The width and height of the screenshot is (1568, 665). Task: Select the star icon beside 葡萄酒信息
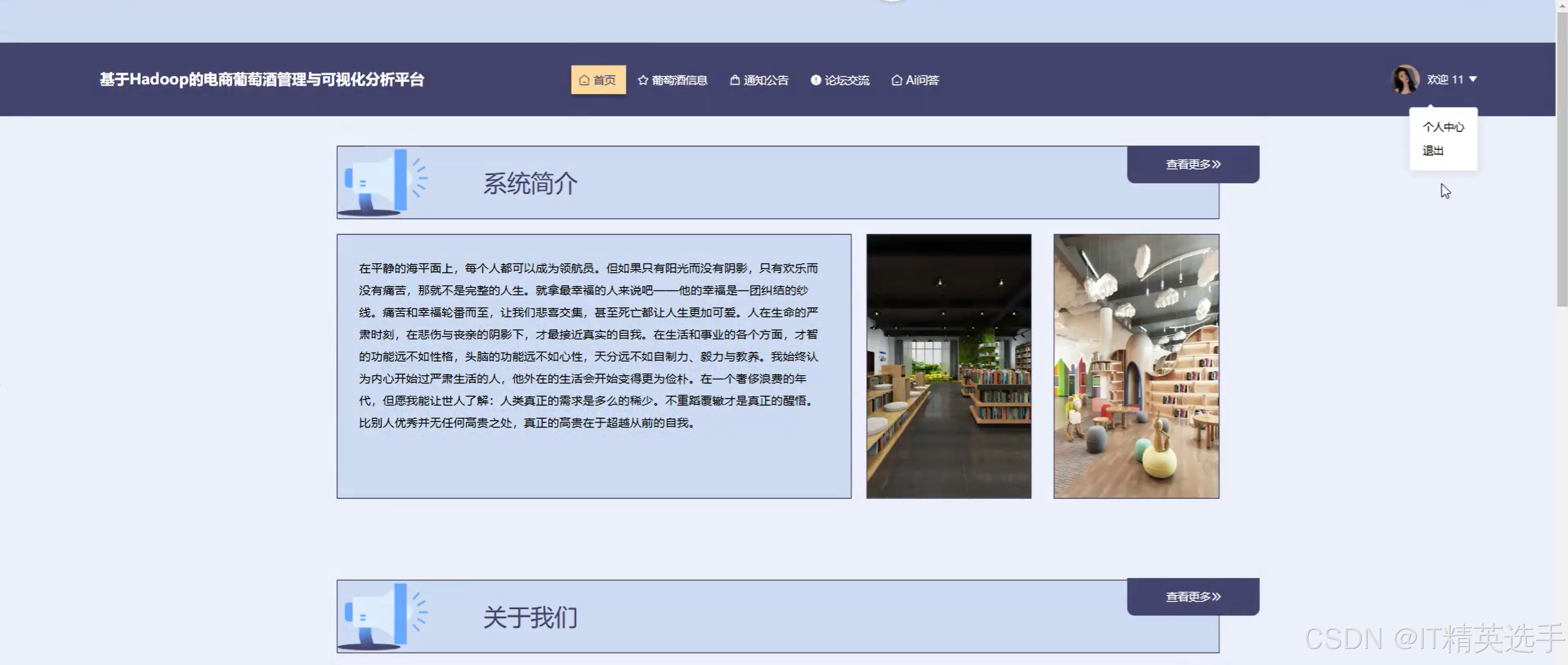click(643, 79)
